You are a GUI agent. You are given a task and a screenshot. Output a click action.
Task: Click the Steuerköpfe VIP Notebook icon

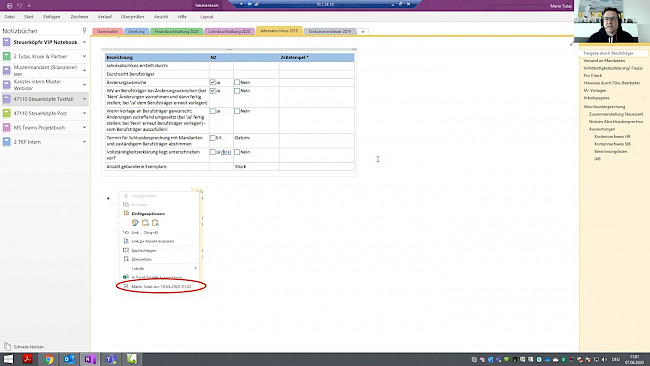6,42
